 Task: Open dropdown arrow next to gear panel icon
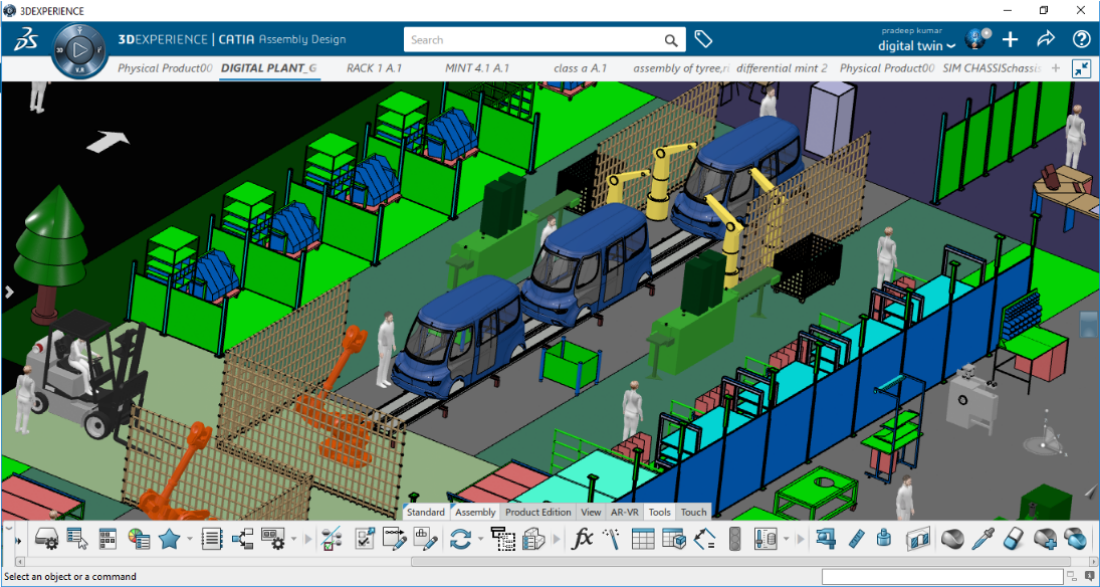coord(293,539)
